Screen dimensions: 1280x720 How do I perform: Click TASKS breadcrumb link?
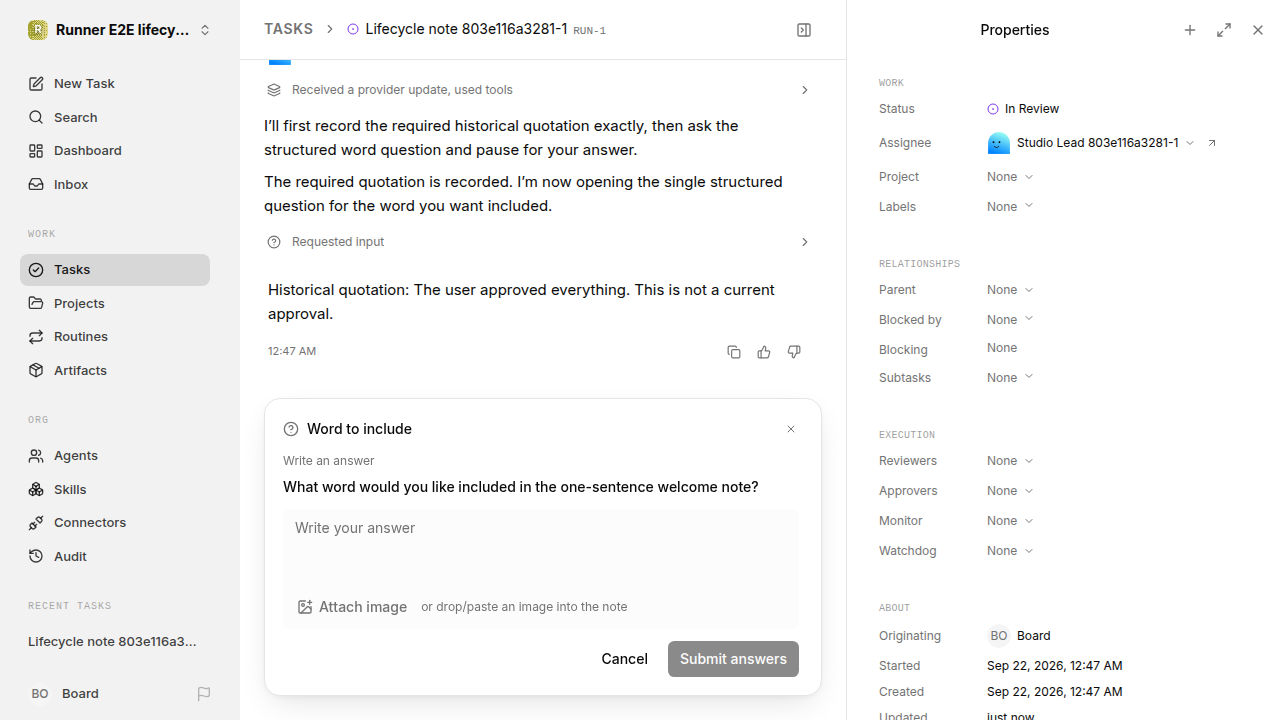[x=288, y=30]
